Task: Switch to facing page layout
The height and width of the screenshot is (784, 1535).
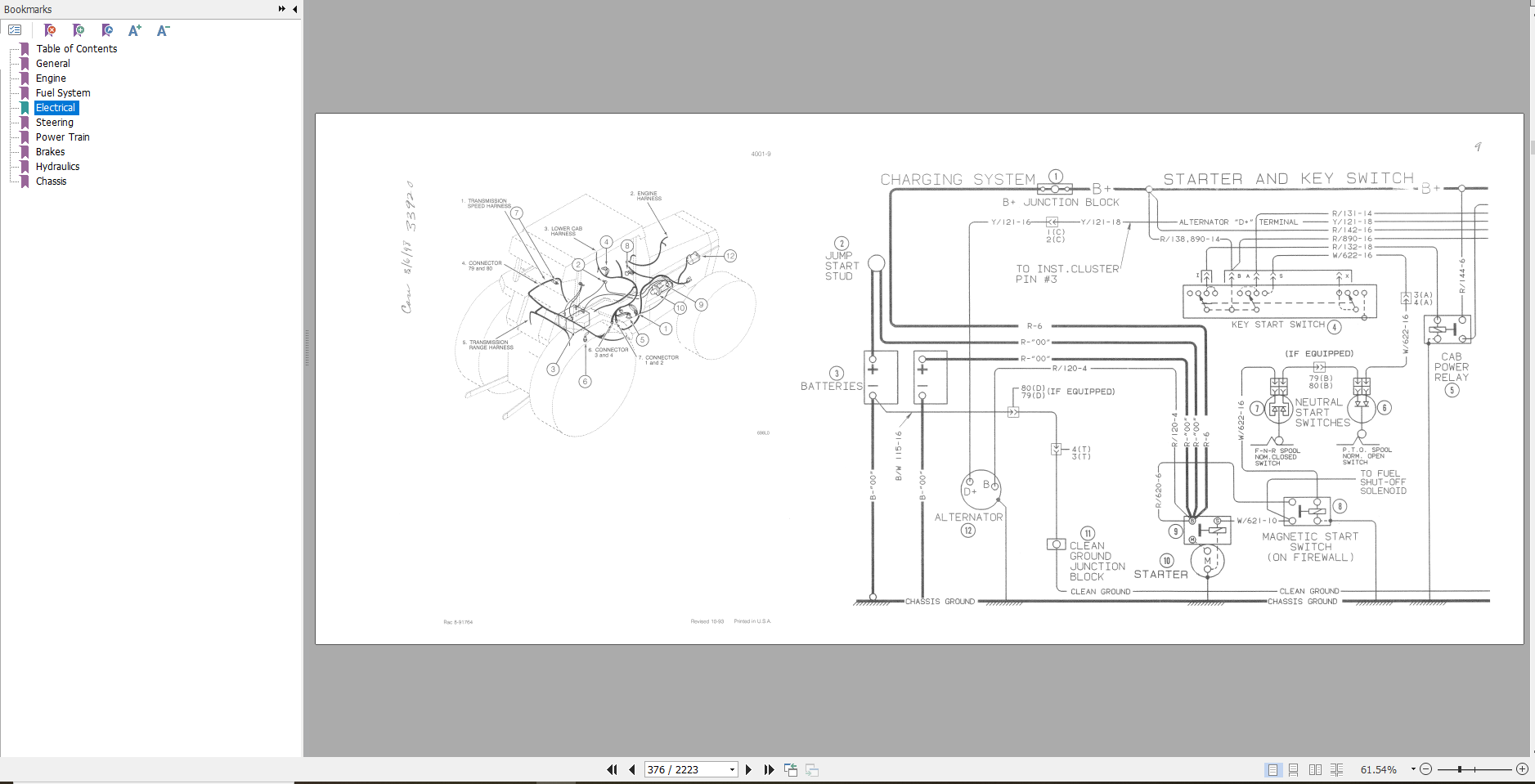Action: (x=1316, y=769)
